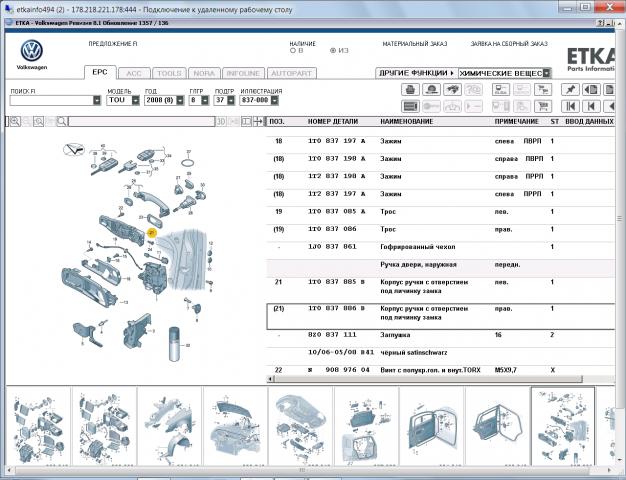Screen dimensions: 626x480
Task: Open the shopping cart icon
Action: (543, 106)
